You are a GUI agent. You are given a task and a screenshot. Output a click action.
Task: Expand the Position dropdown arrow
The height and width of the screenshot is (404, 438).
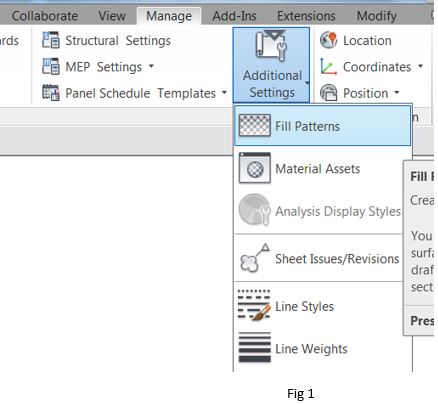pos(397,92)
